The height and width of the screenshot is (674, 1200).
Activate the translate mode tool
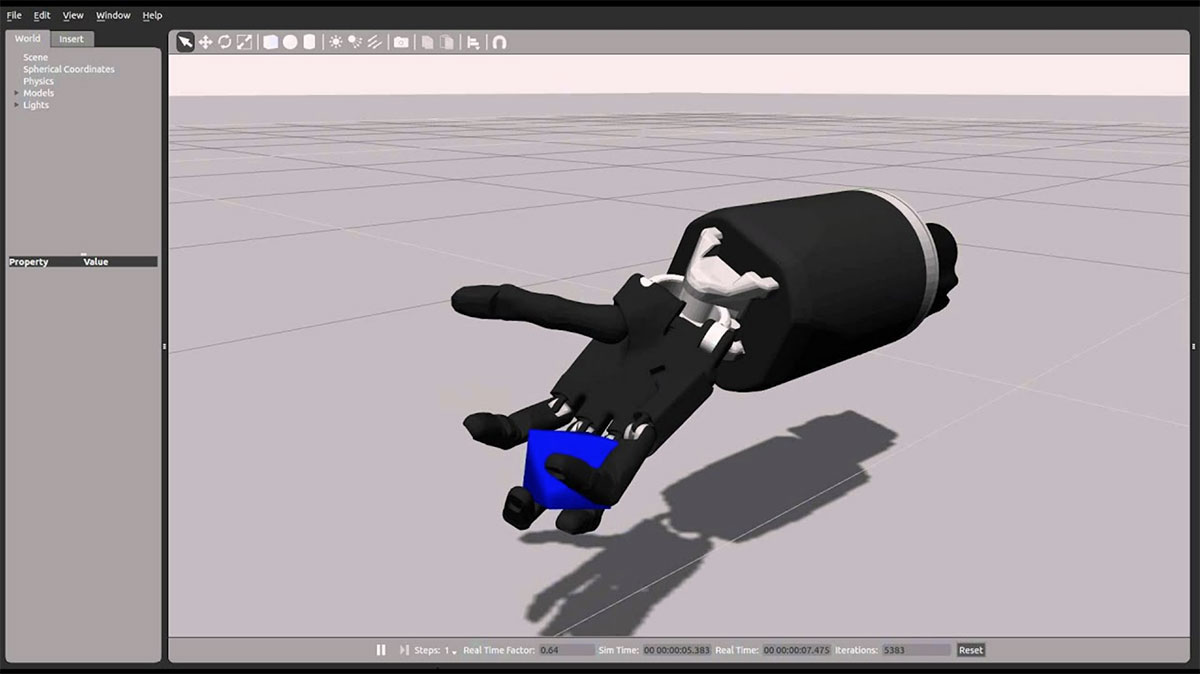tap(205, 42)
